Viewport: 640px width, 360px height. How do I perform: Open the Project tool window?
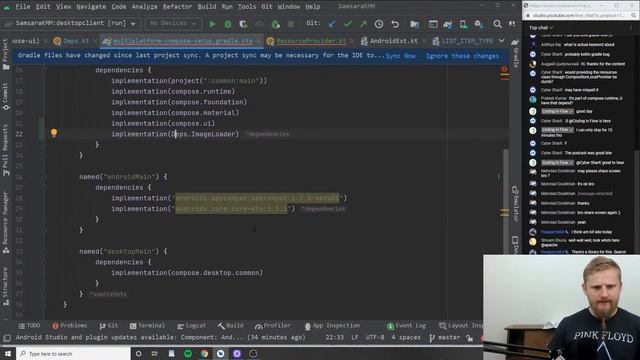pos(5,54)
